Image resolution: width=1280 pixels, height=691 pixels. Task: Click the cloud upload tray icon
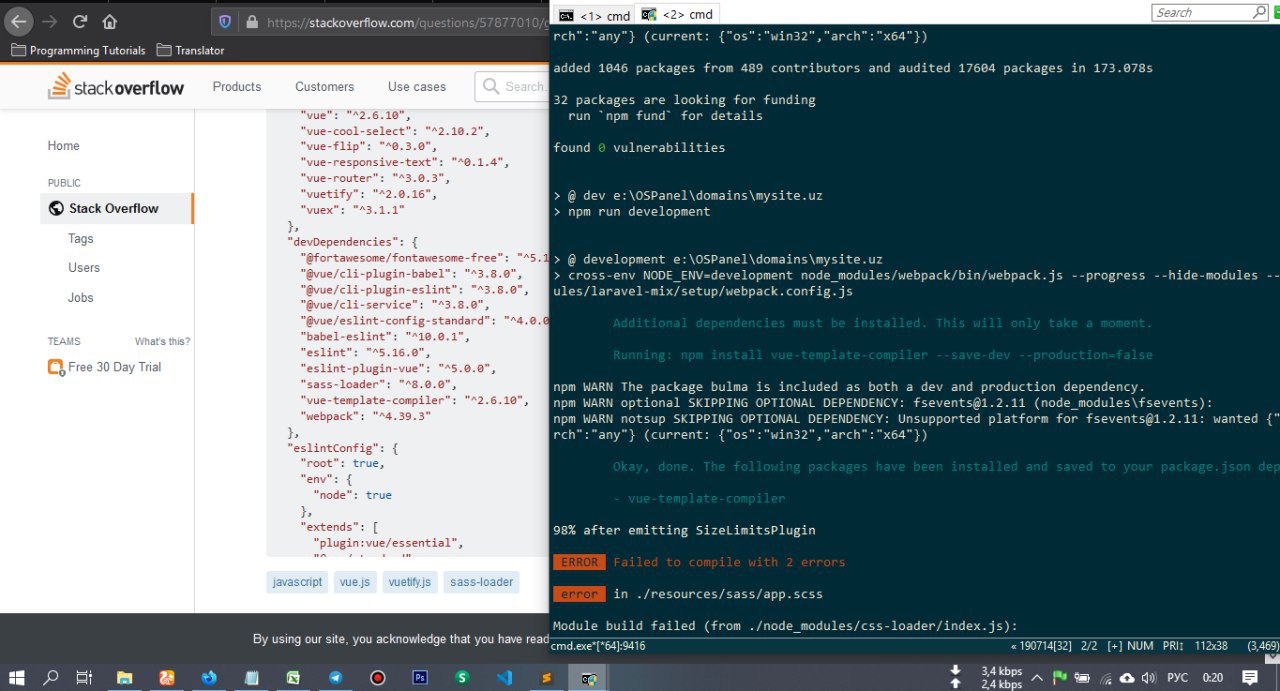pos(1127,677)
